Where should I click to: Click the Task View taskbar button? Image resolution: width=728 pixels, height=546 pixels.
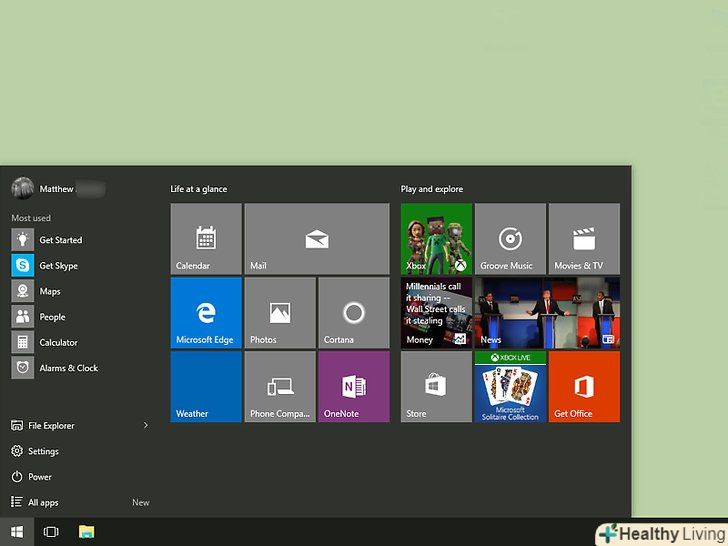(51, 532)
